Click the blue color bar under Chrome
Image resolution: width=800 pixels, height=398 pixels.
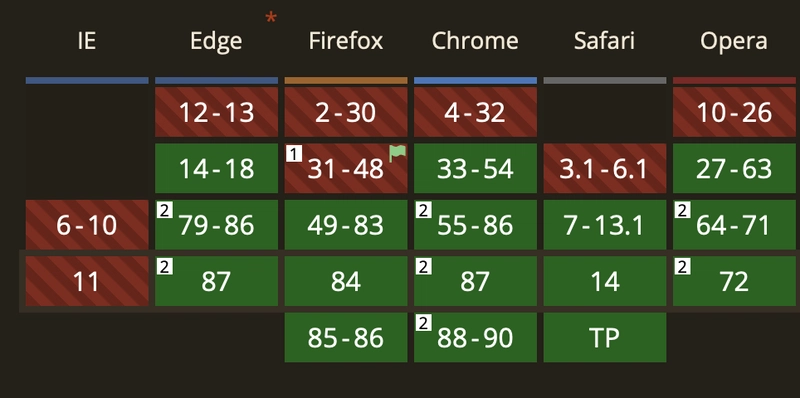pos(475,80)
